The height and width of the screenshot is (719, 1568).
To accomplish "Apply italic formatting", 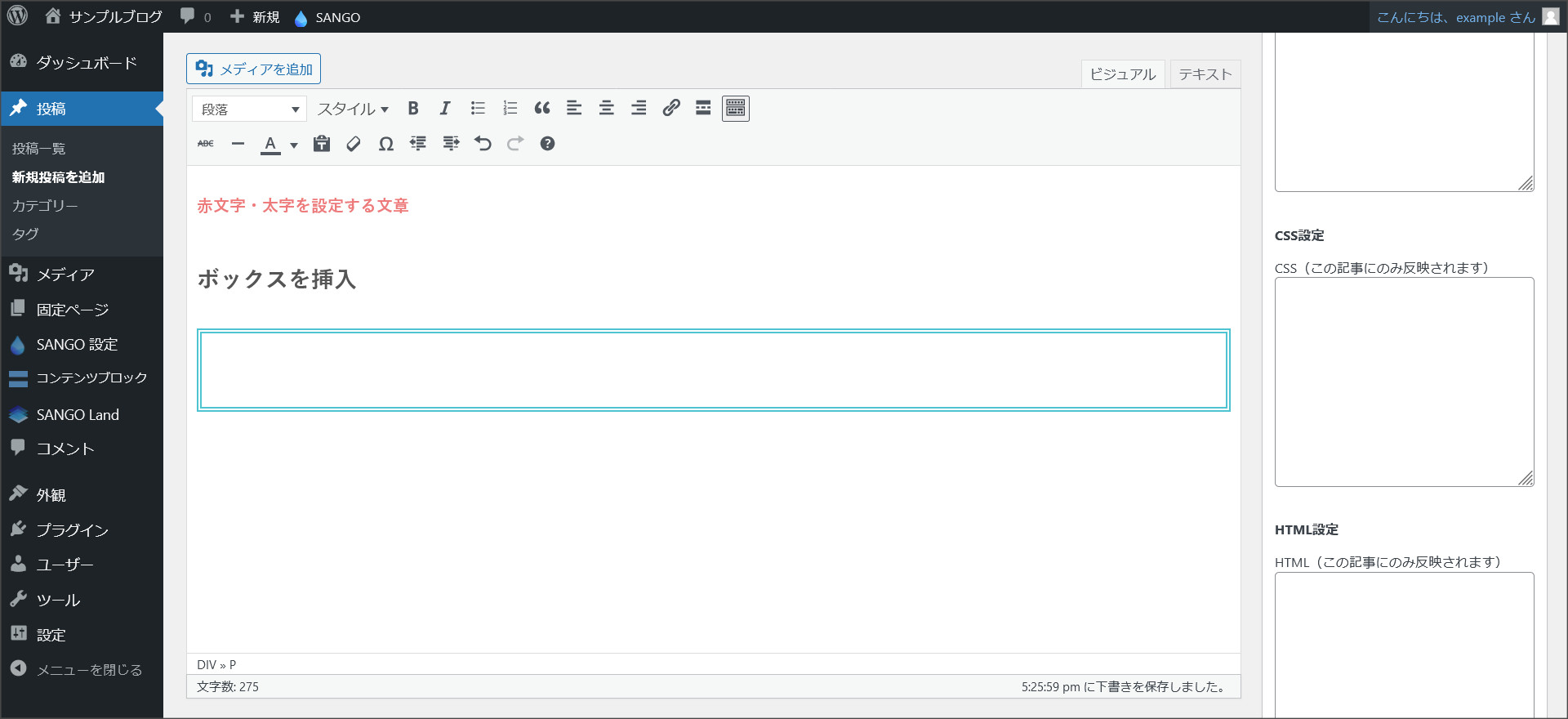I will tap(445, 109).
